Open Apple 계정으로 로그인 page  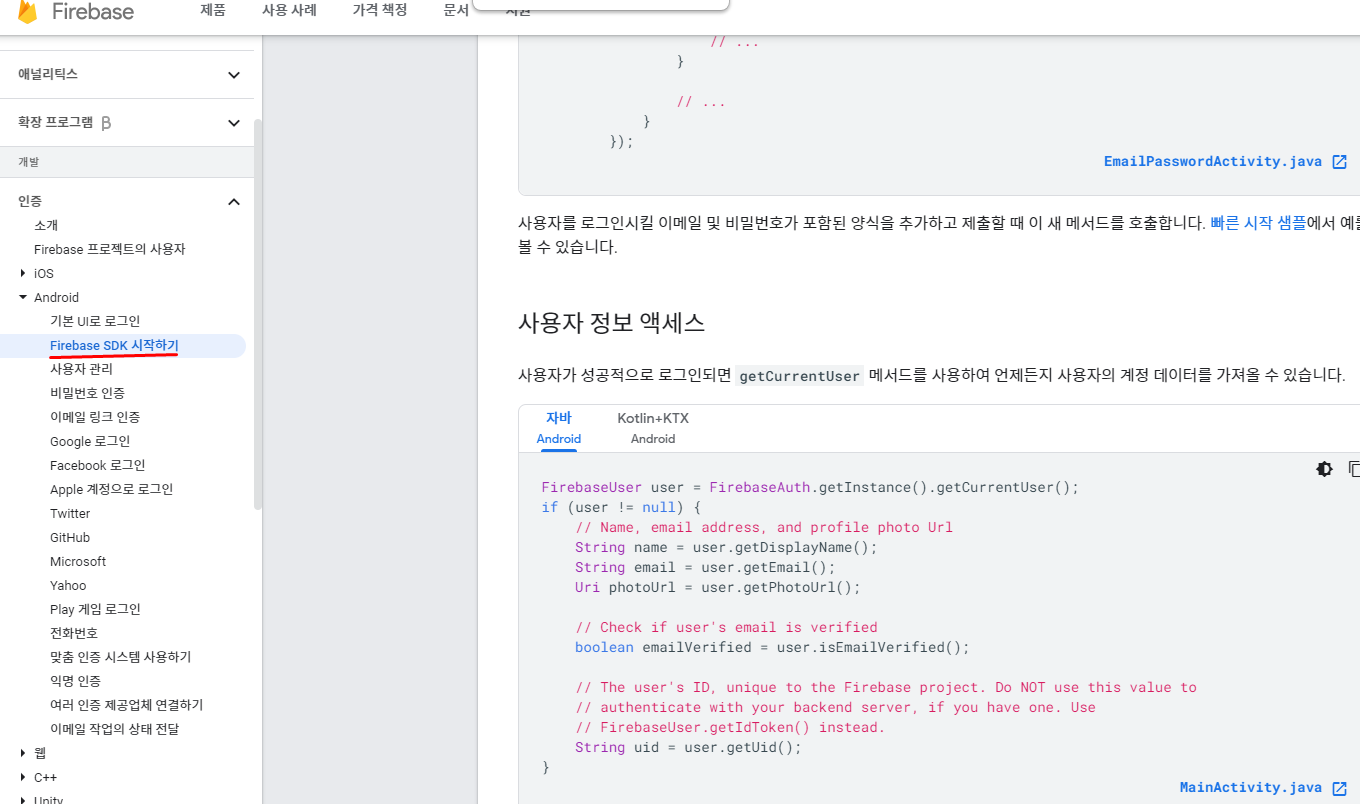coord(112,490)
